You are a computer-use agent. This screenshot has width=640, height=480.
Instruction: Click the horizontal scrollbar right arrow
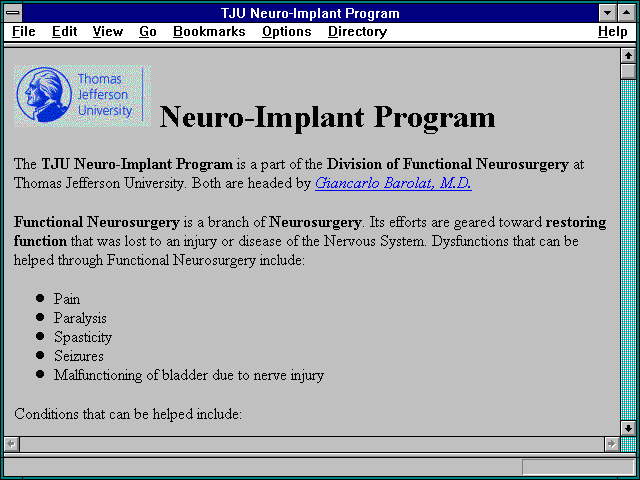click(611, 444)
